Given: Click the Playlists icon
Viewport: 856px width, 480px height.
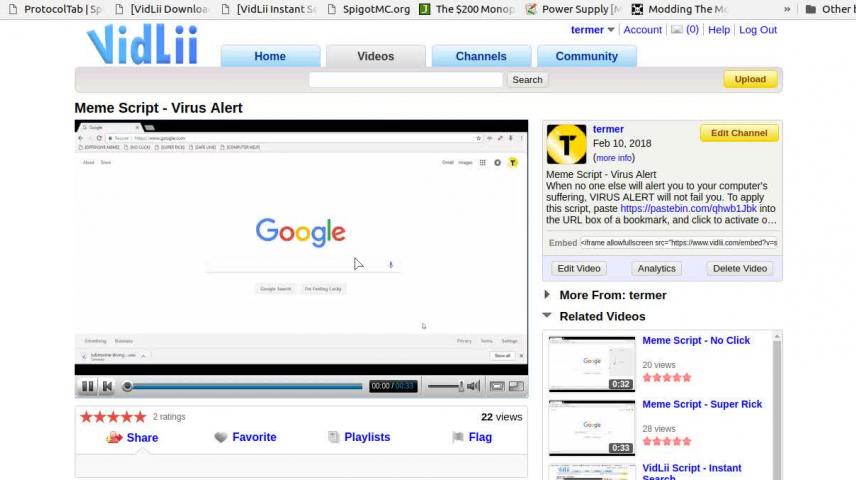Looking at the screenshot, I should tap(333, 437).
